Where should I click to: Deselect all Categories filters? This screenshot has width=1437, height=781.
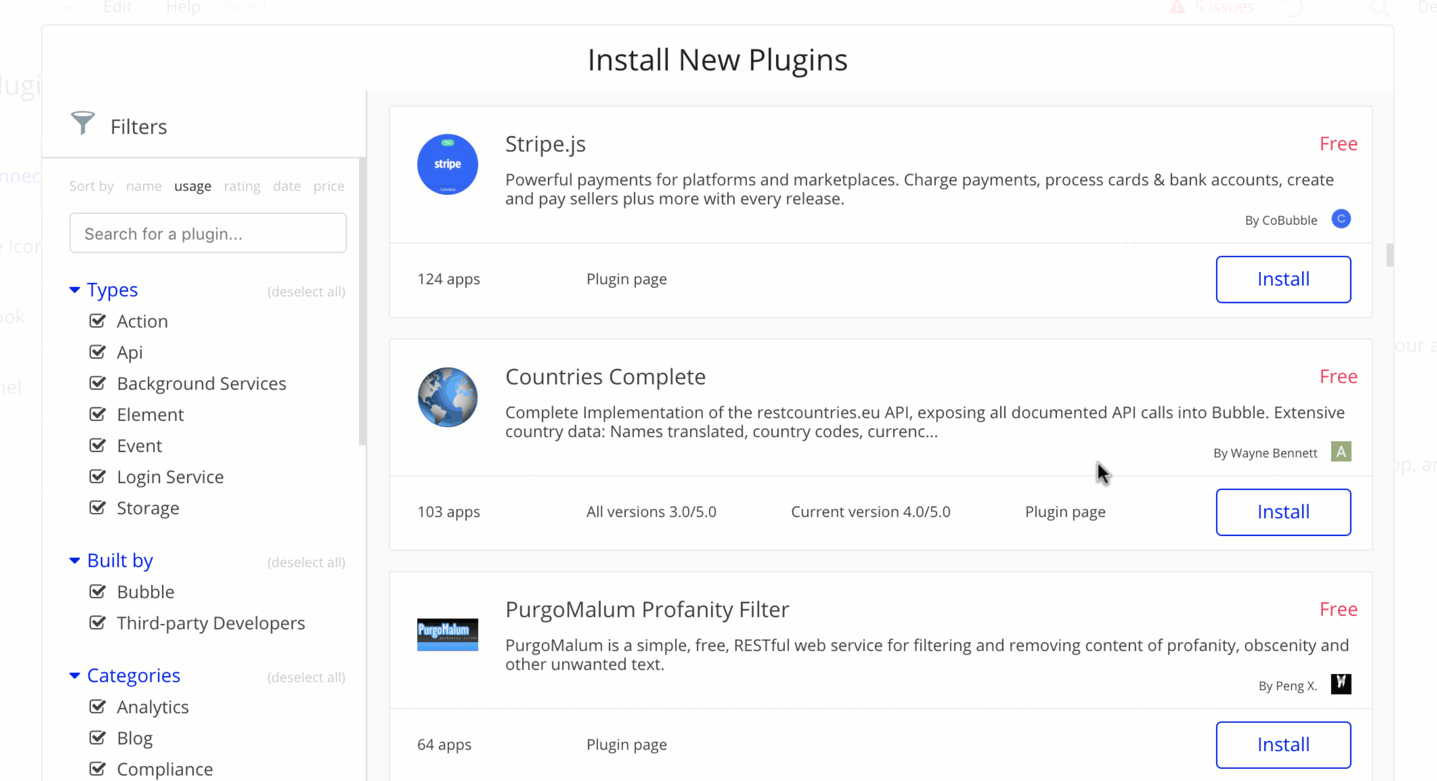click(306, 678)
